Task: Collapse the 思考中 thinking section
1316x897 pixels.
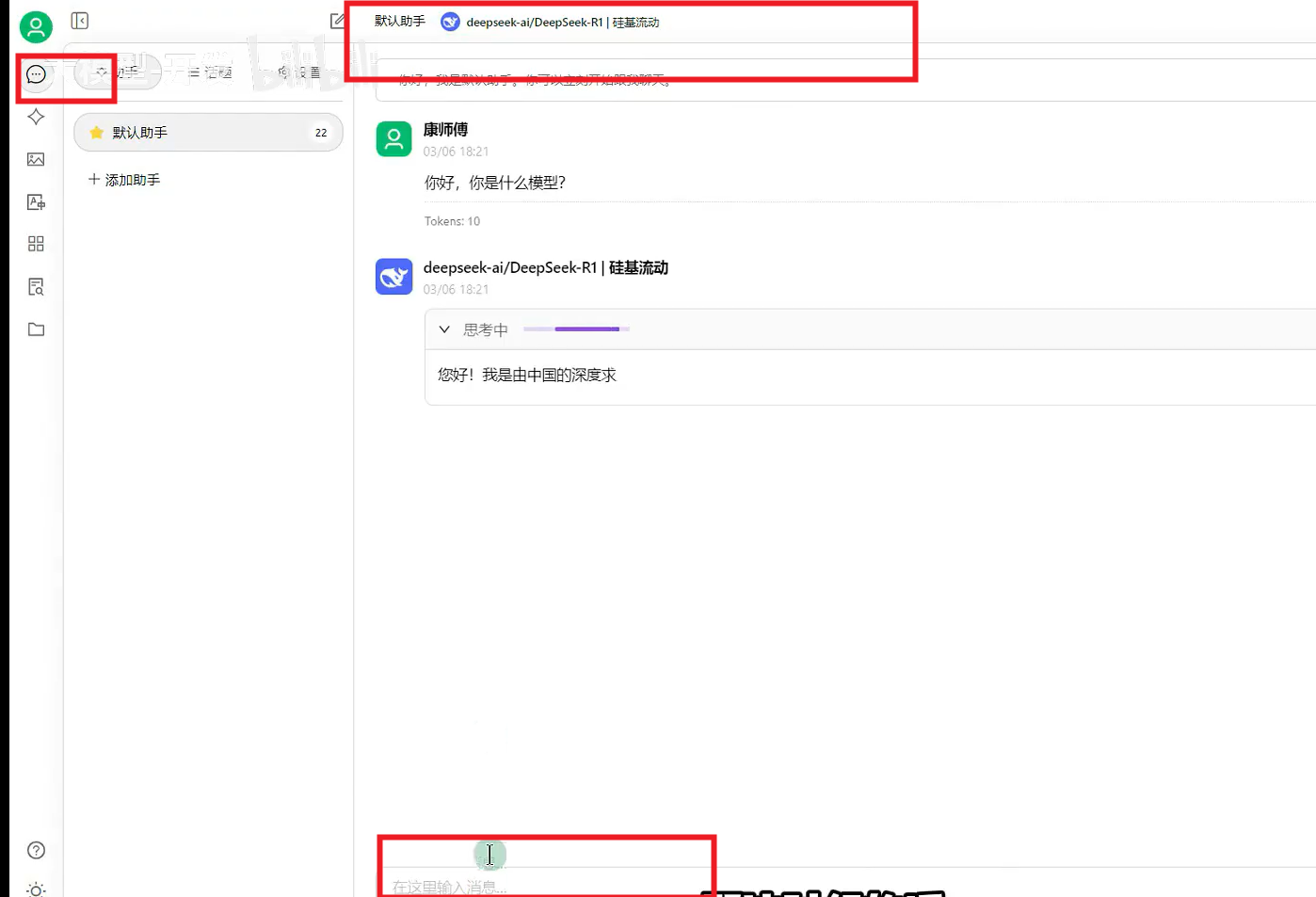Action: pos(444,329)
